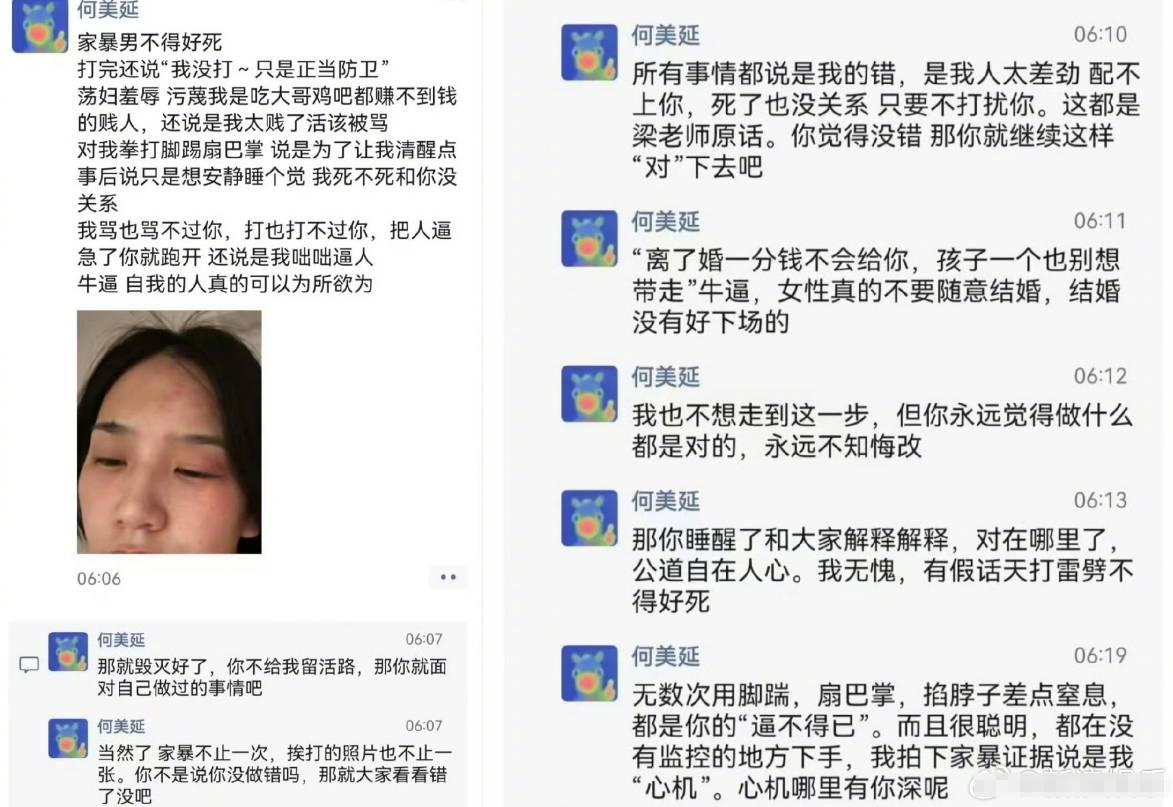Select the 06:12 comment message text
This screenshot has width=1173, height=807.
click(882, 431)
